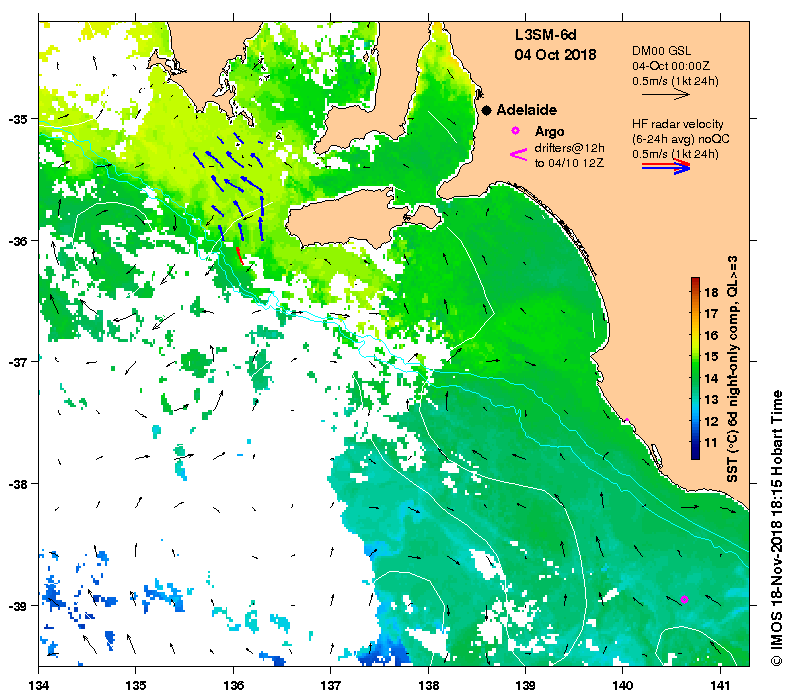Click the colorbar '13' temperature label

pos(711,400)
